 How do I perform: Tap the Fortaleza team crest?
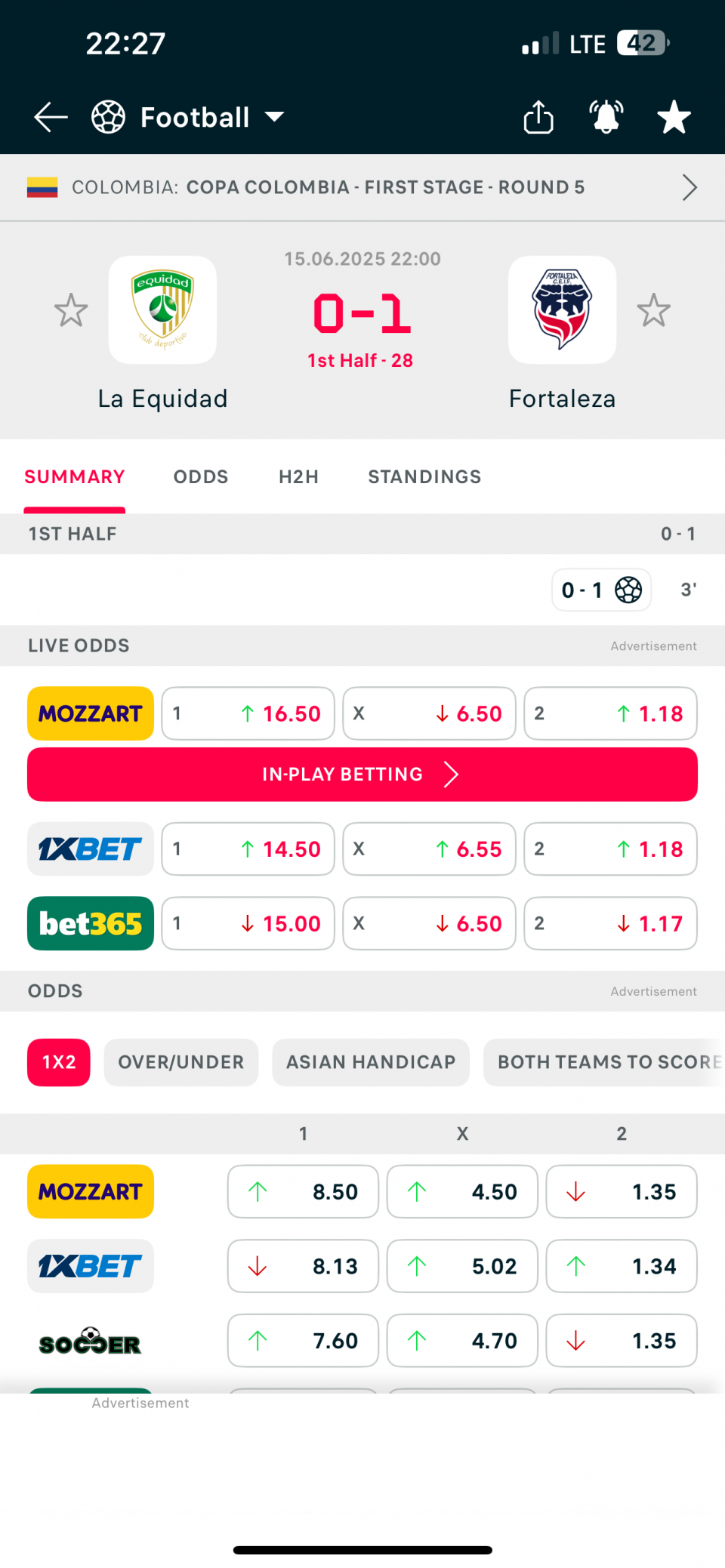[562, 310]
